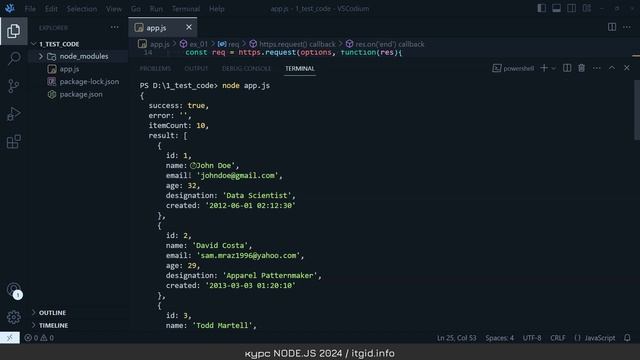Click the VSCodium logo icon
Image resolution: width=640 pixels, height=360 pixels.
(10, 8)
